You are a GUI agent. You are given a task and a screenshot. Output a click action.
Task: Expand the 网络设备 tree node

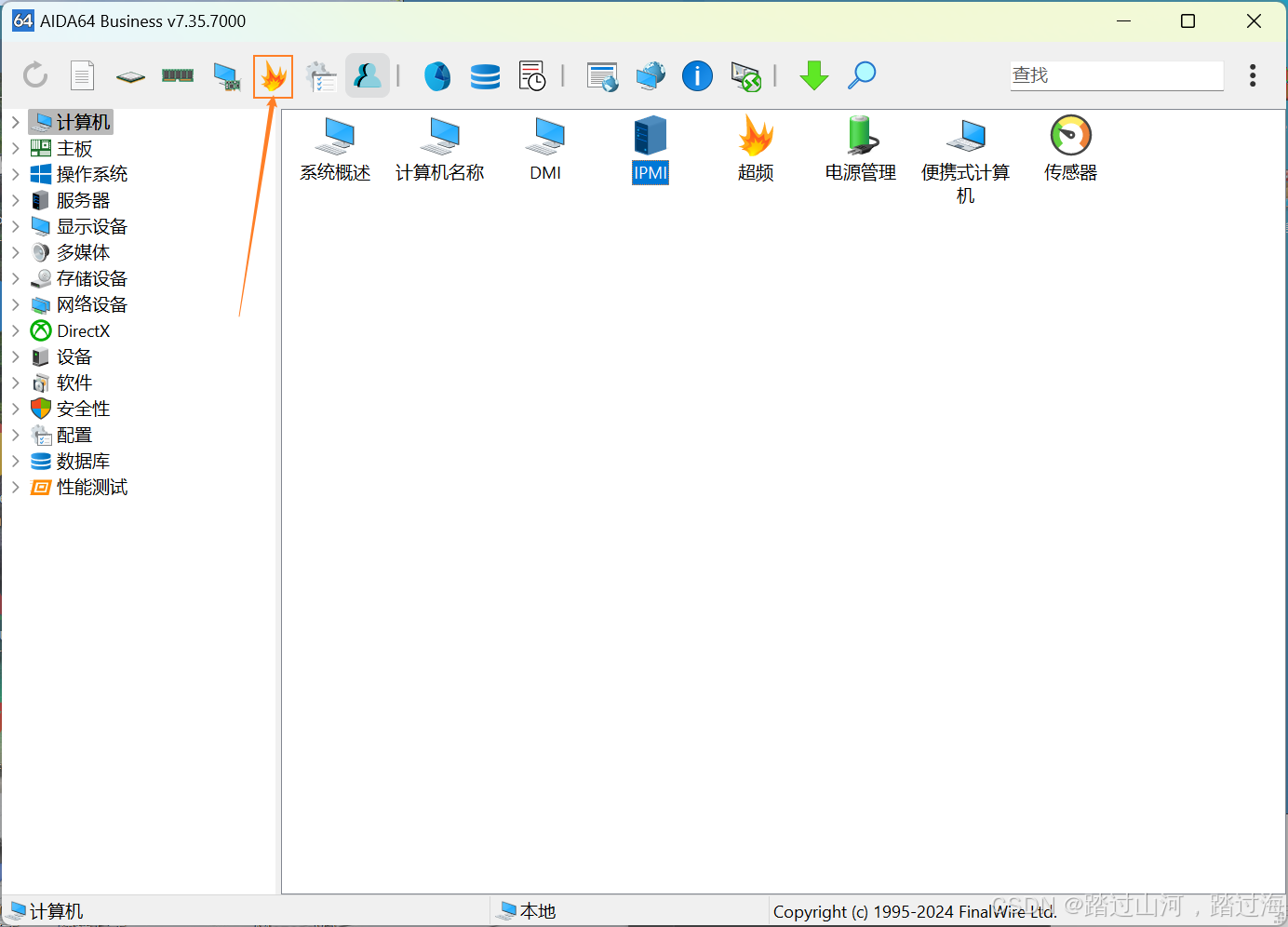[x=15, y=304]
